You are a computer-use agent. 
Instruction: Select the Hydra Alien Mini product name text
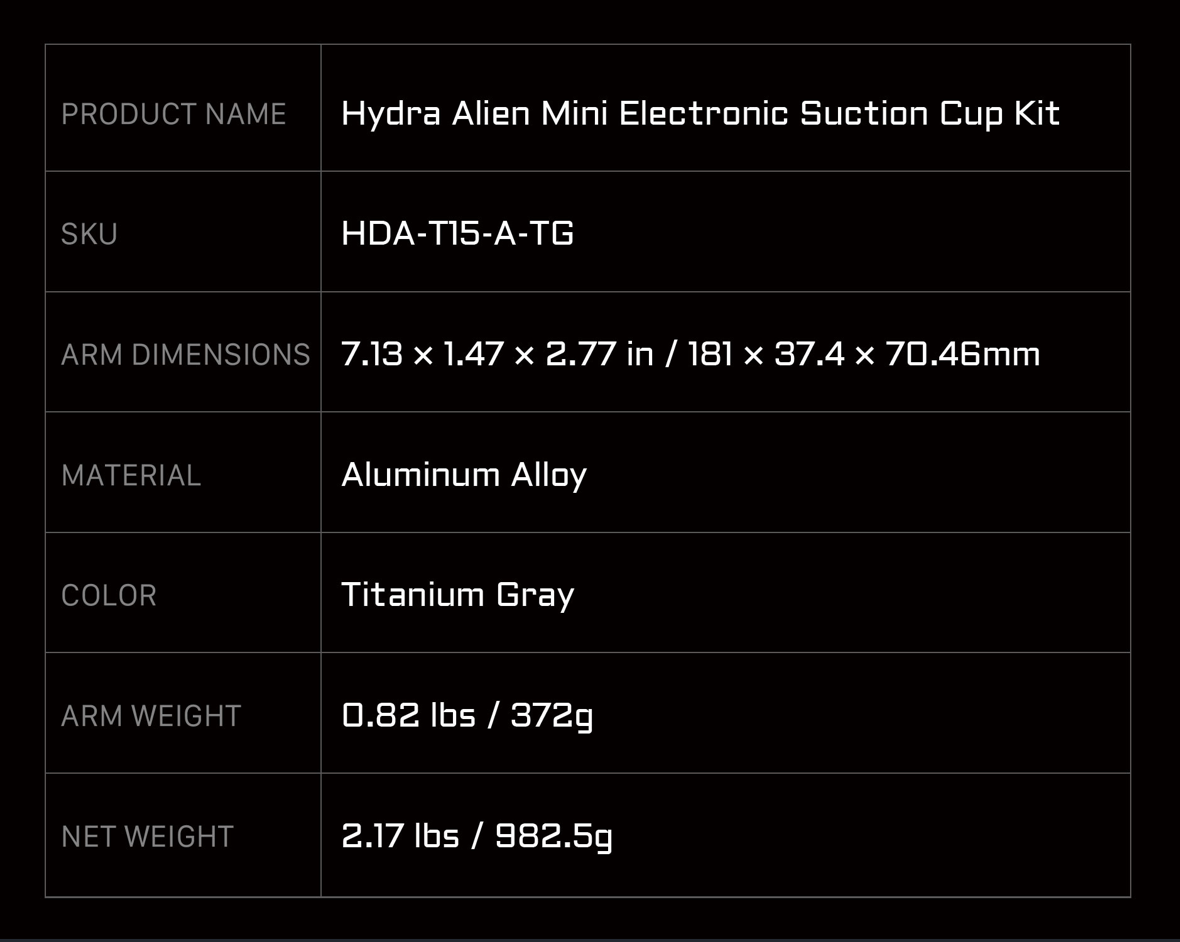[699, 113]
